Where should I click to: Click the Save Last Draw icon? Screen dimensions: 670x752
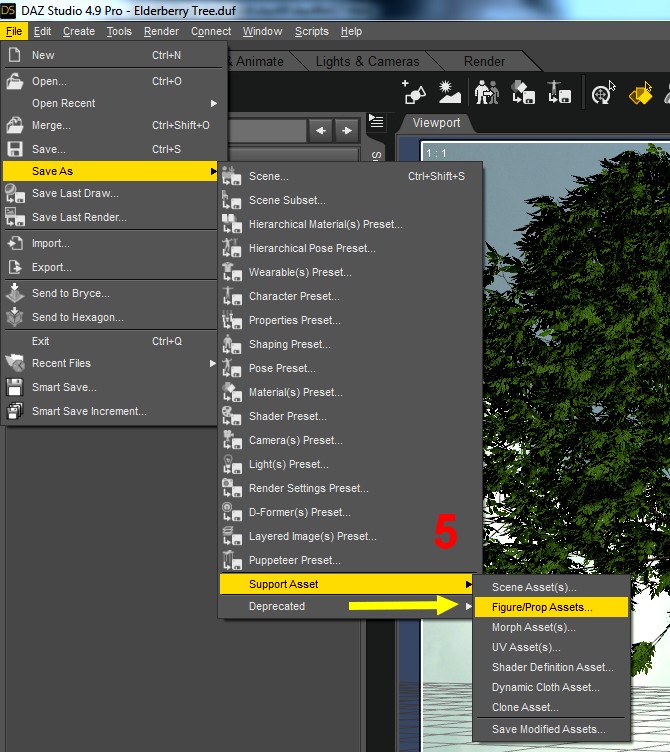(x=14, y=193)
